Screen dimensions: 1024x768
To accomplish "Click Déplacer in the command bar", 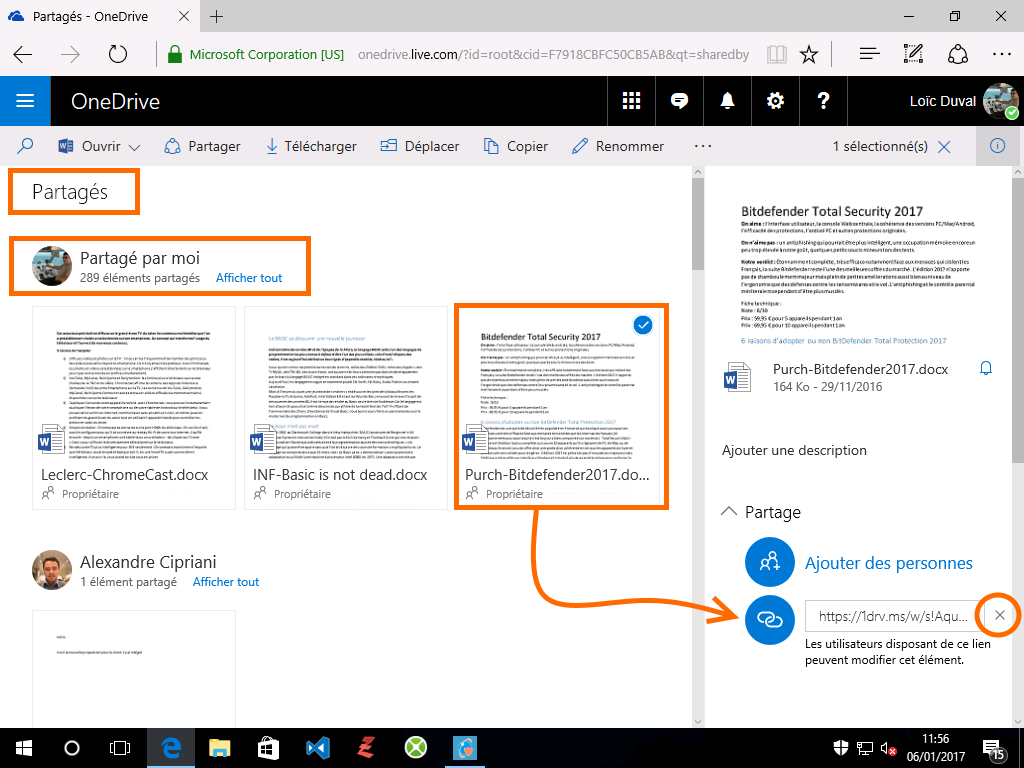I will pyautogui.click(x=419, y=146).
